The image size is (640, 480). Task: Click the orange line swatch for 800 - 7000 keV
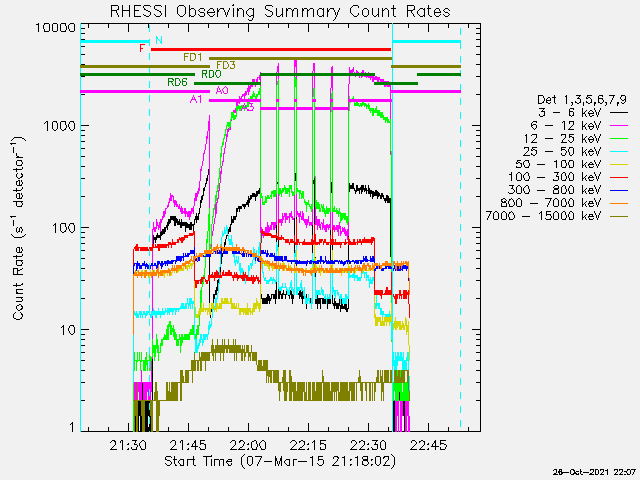click(619, 203)
